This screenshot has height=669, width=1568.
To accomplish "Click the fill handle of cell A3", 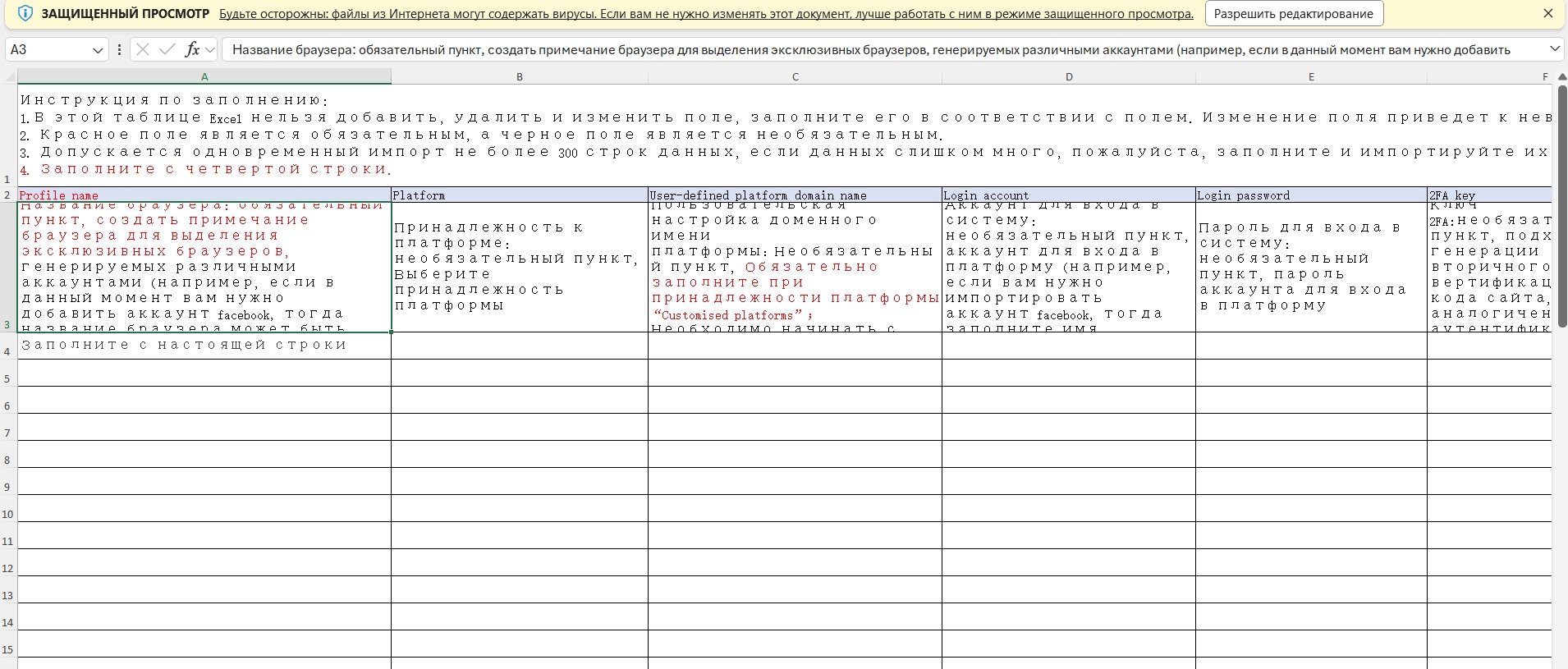I will click(x=391, y=332).
